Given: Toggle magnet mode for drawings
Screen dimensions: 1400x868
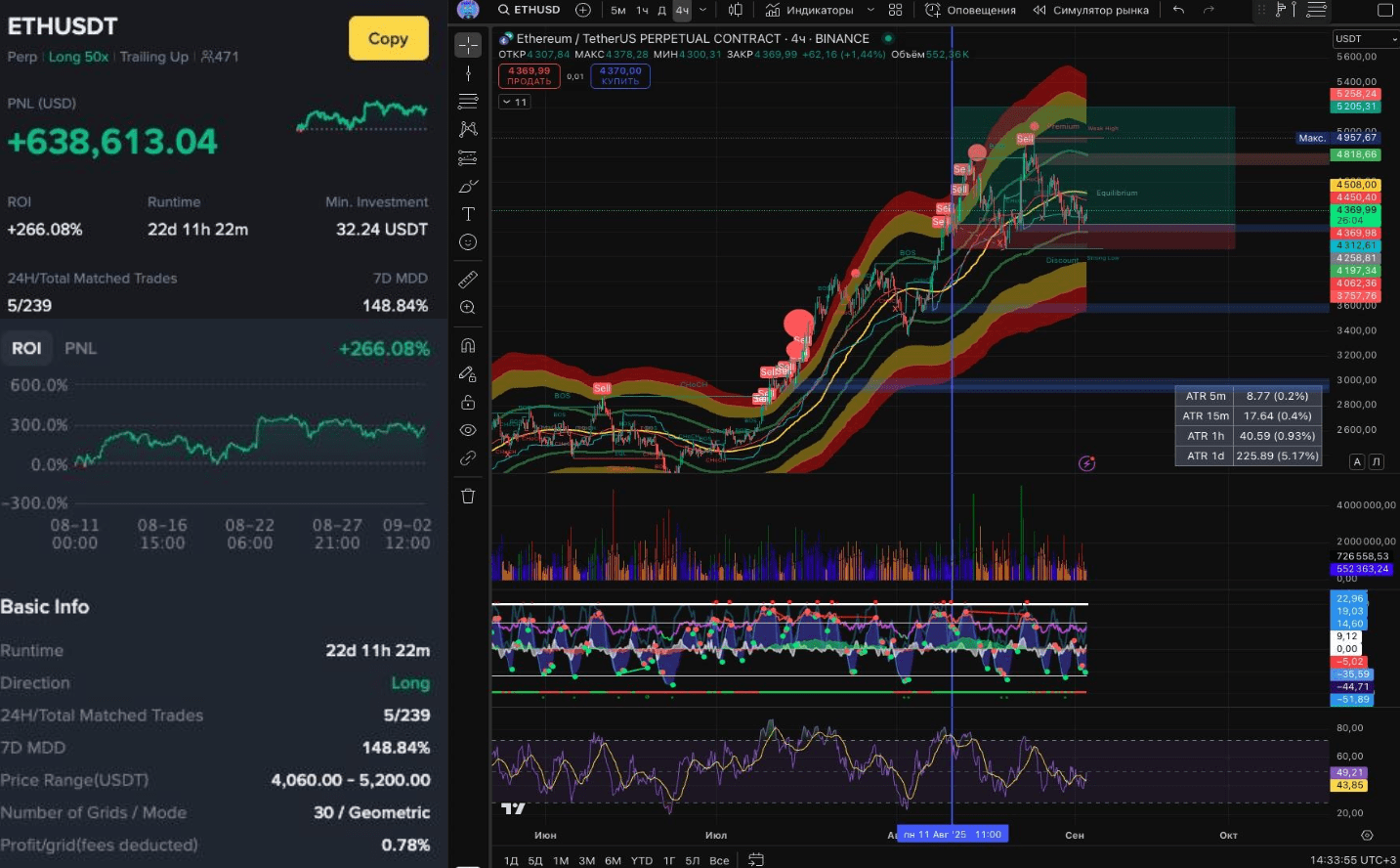Looking at the screenshot, I should (x=468, y=345).
